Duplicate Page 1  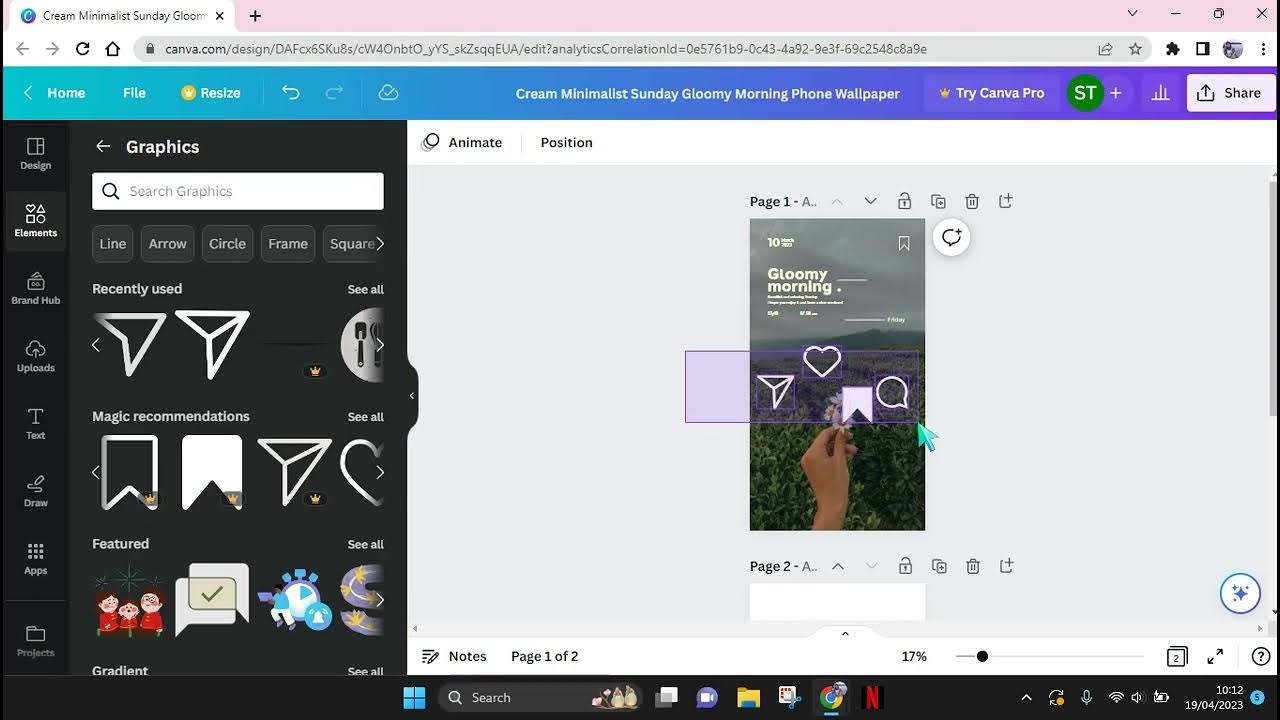[x=938, y=201]
